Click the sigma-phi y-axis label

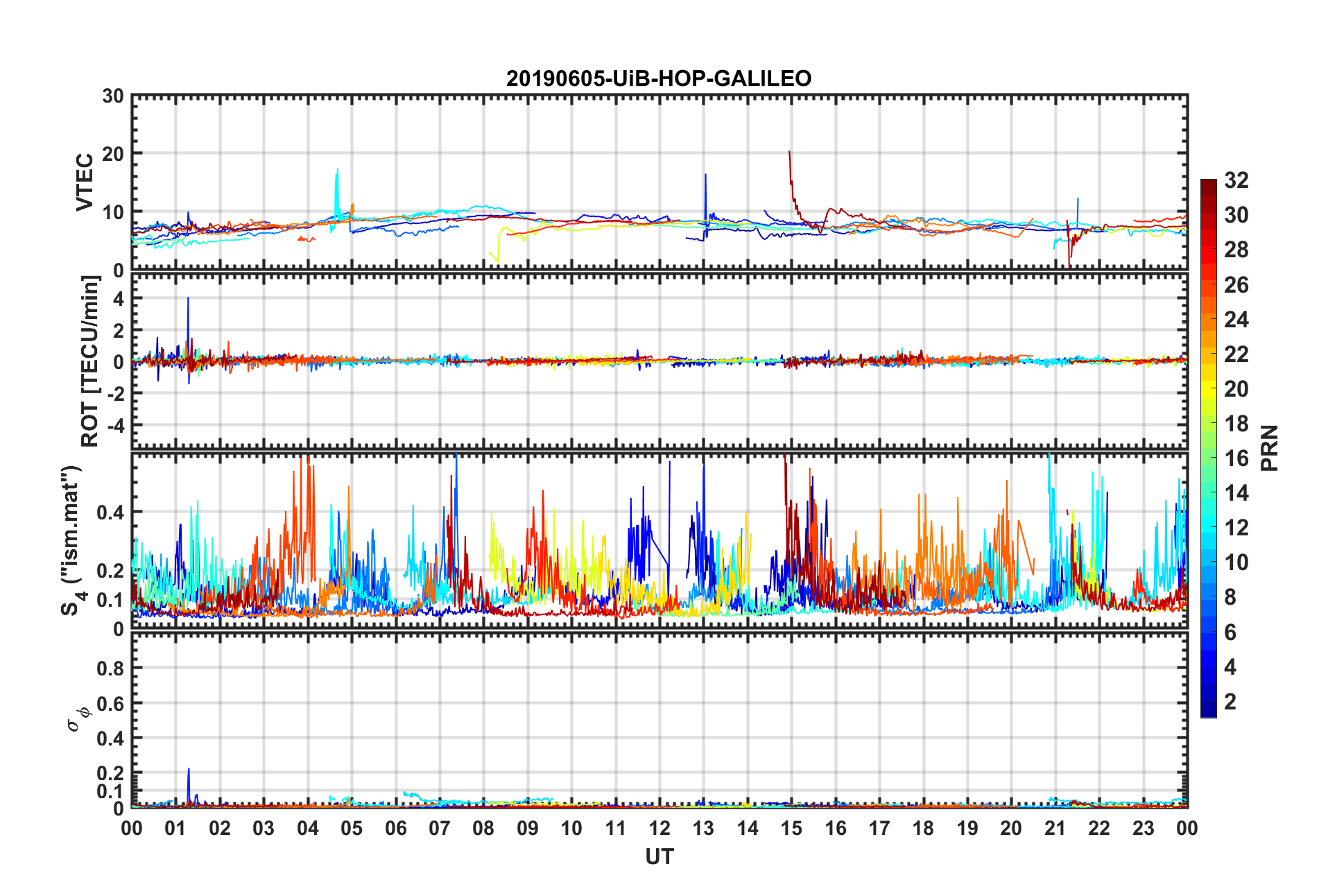[x=78, y=719]
